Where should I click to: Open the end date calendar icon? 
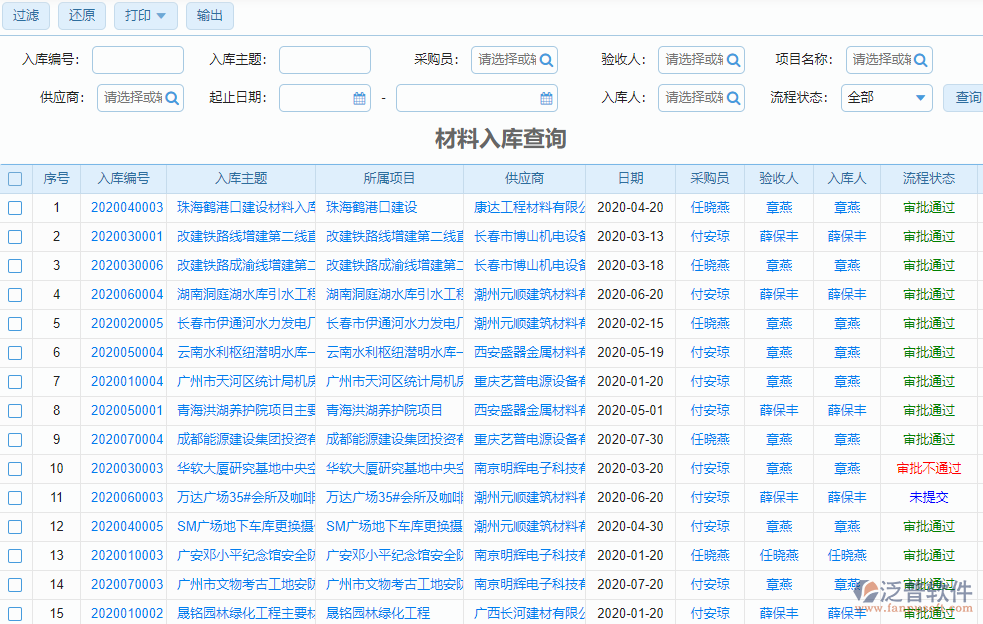click(546, 97)
